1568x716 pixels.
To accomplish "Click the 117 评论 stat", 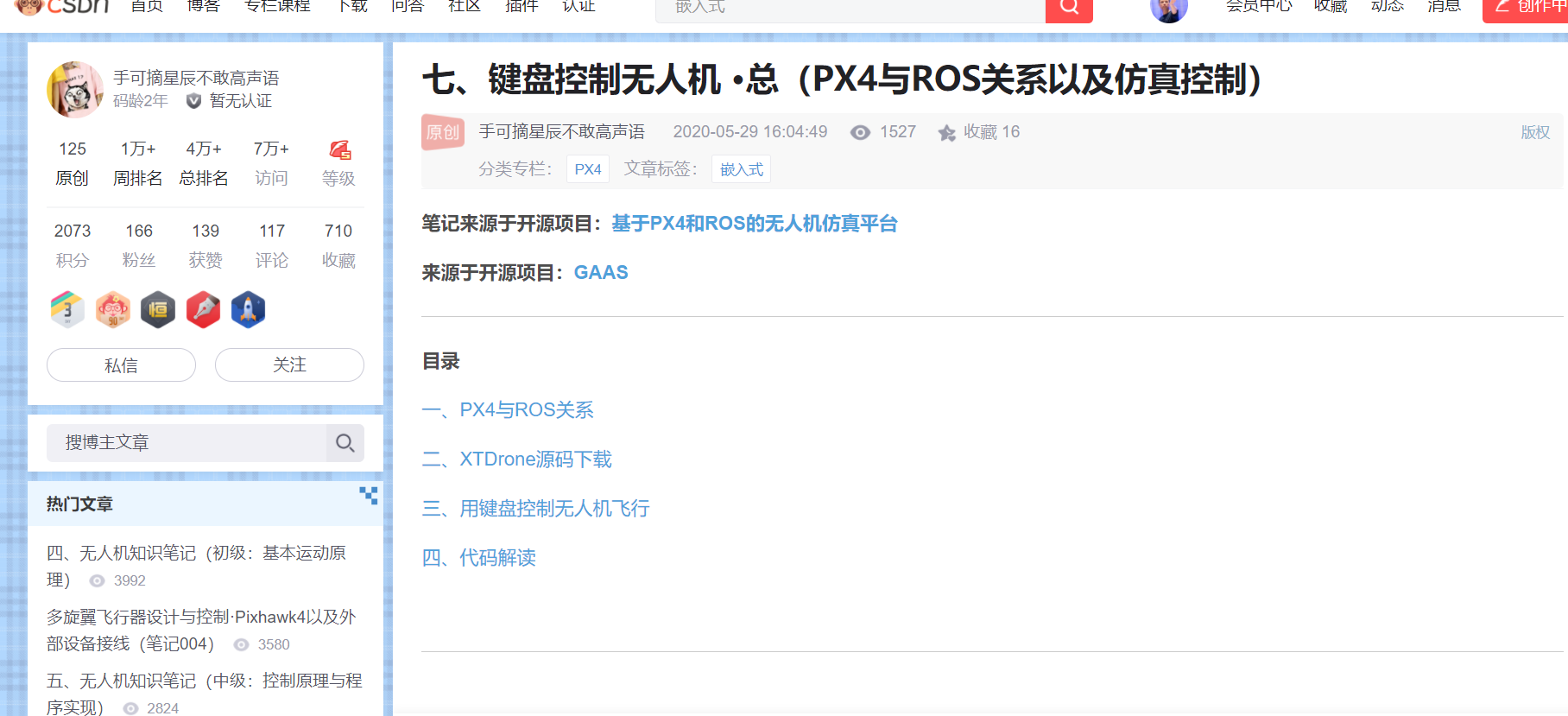I will click(272, 245).
